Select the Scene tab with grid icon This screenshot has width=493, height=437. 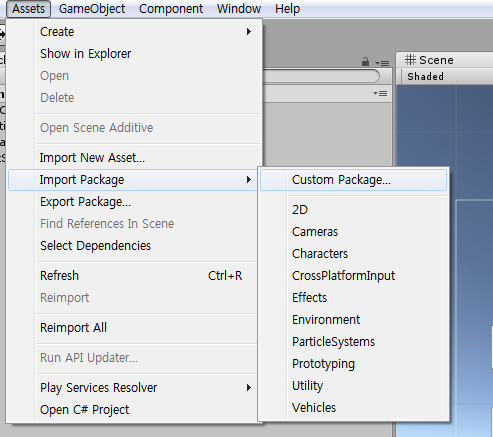click(429, 60)
